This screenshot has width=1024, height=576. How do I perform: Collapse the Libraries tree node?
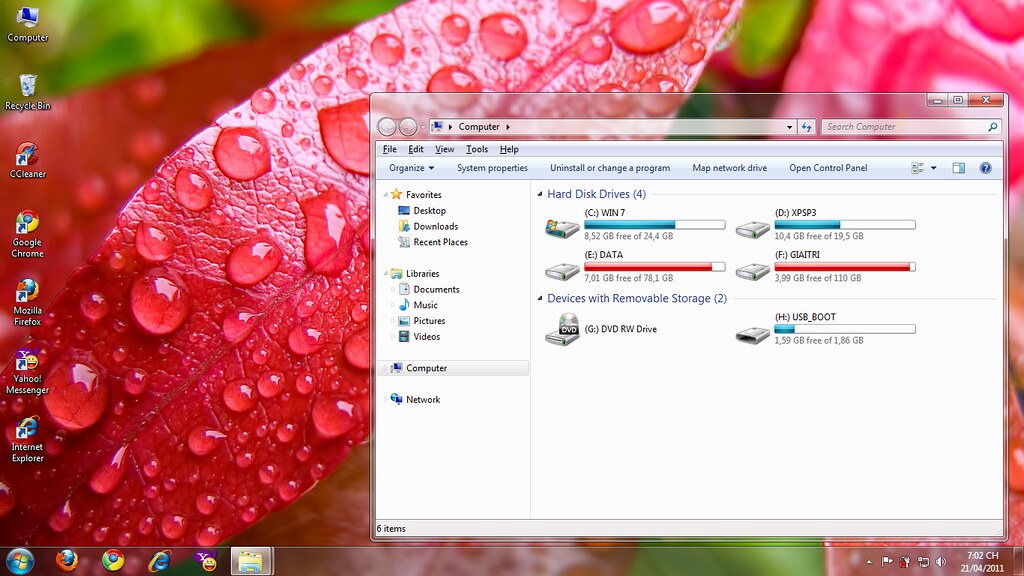[x=385, y=273]
